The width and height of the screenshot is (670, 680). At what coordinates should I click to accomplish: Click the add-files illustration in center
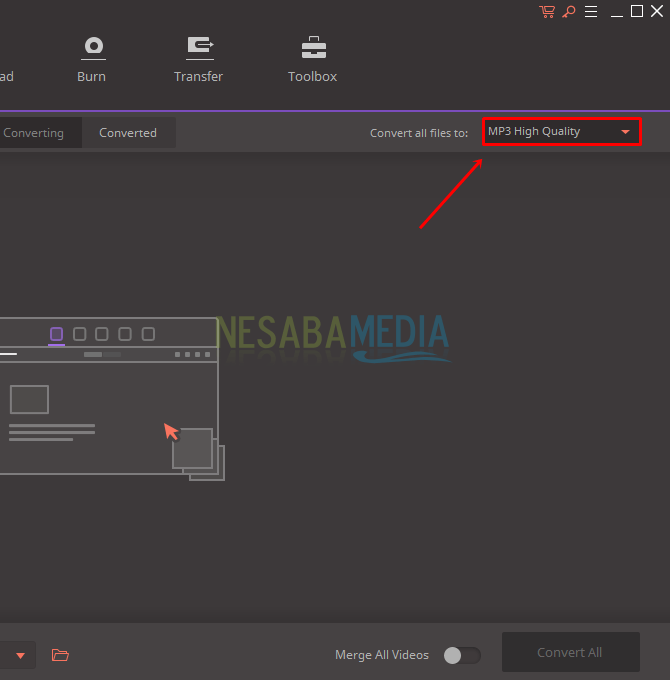[110, 400]
